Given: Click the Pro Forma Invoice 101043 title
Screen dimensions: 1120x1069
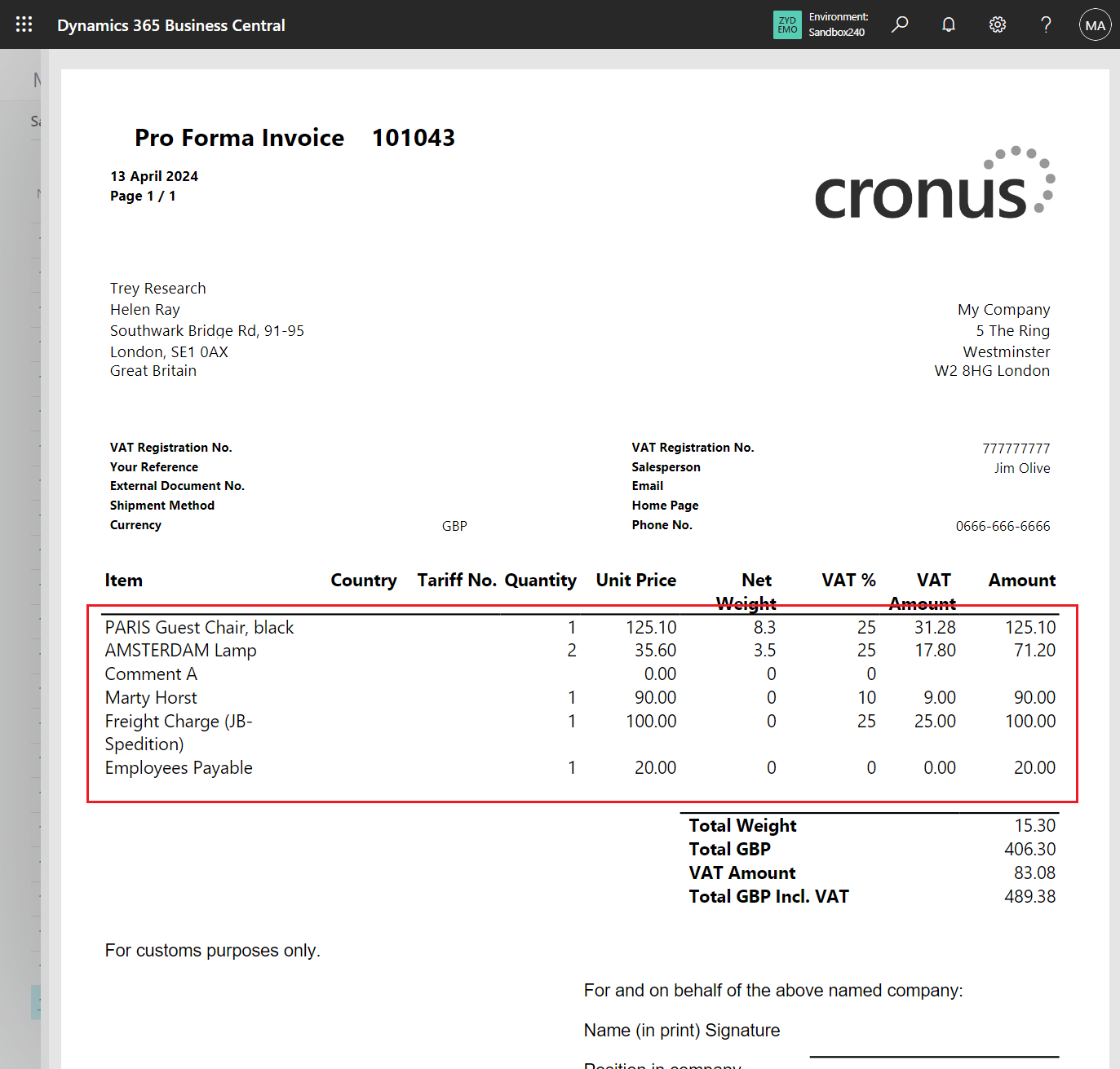Looking at the screenshot, I should (x=294, y=137).
